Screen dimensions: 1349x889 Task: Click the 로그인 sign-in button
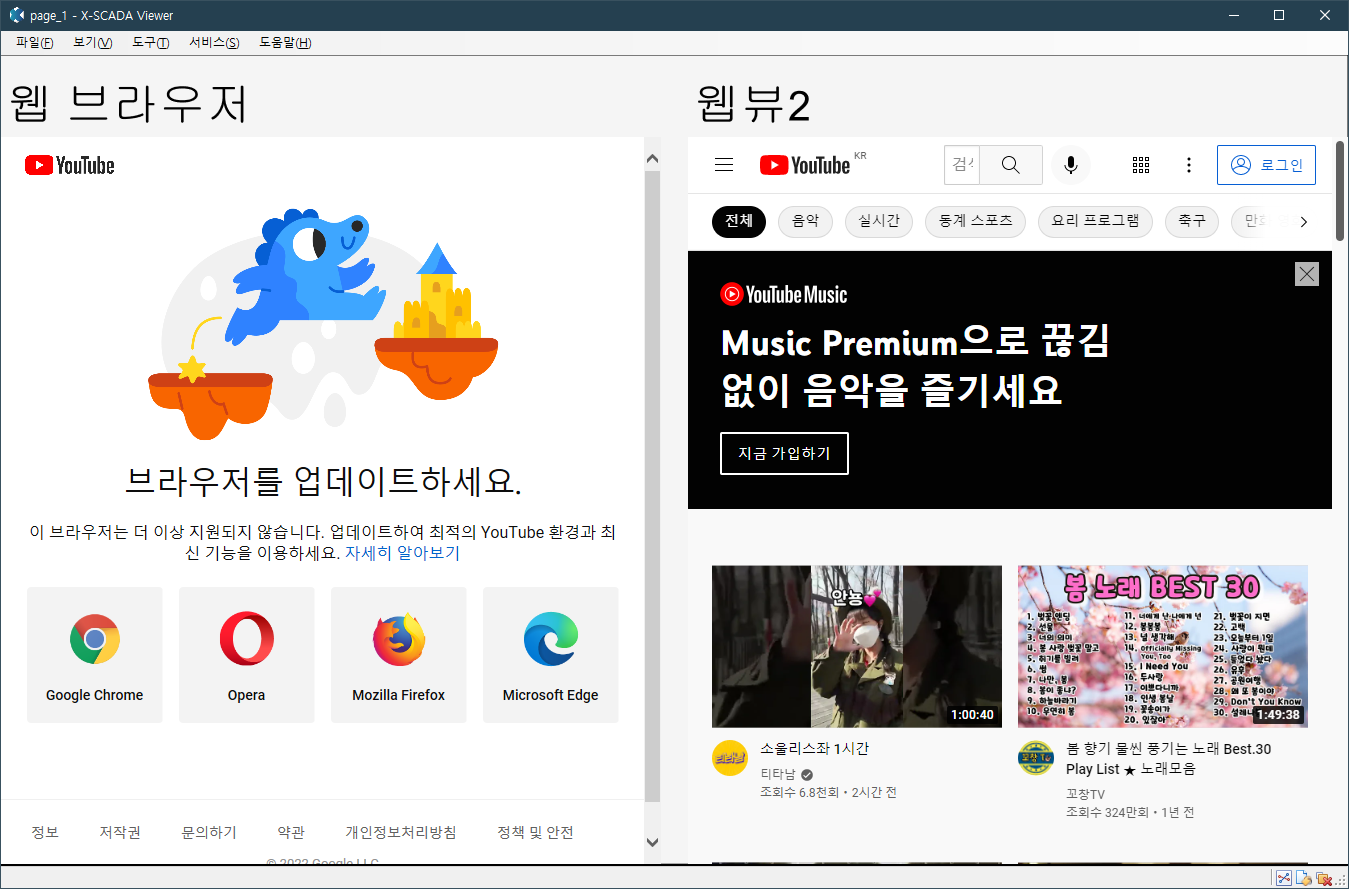point(1266,165)
